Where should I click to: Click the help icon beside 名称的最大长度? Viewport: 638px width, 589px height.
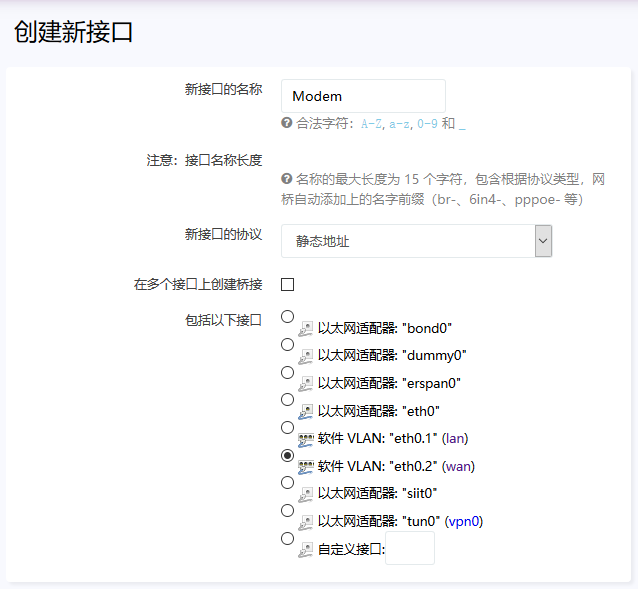coord(286,178)
